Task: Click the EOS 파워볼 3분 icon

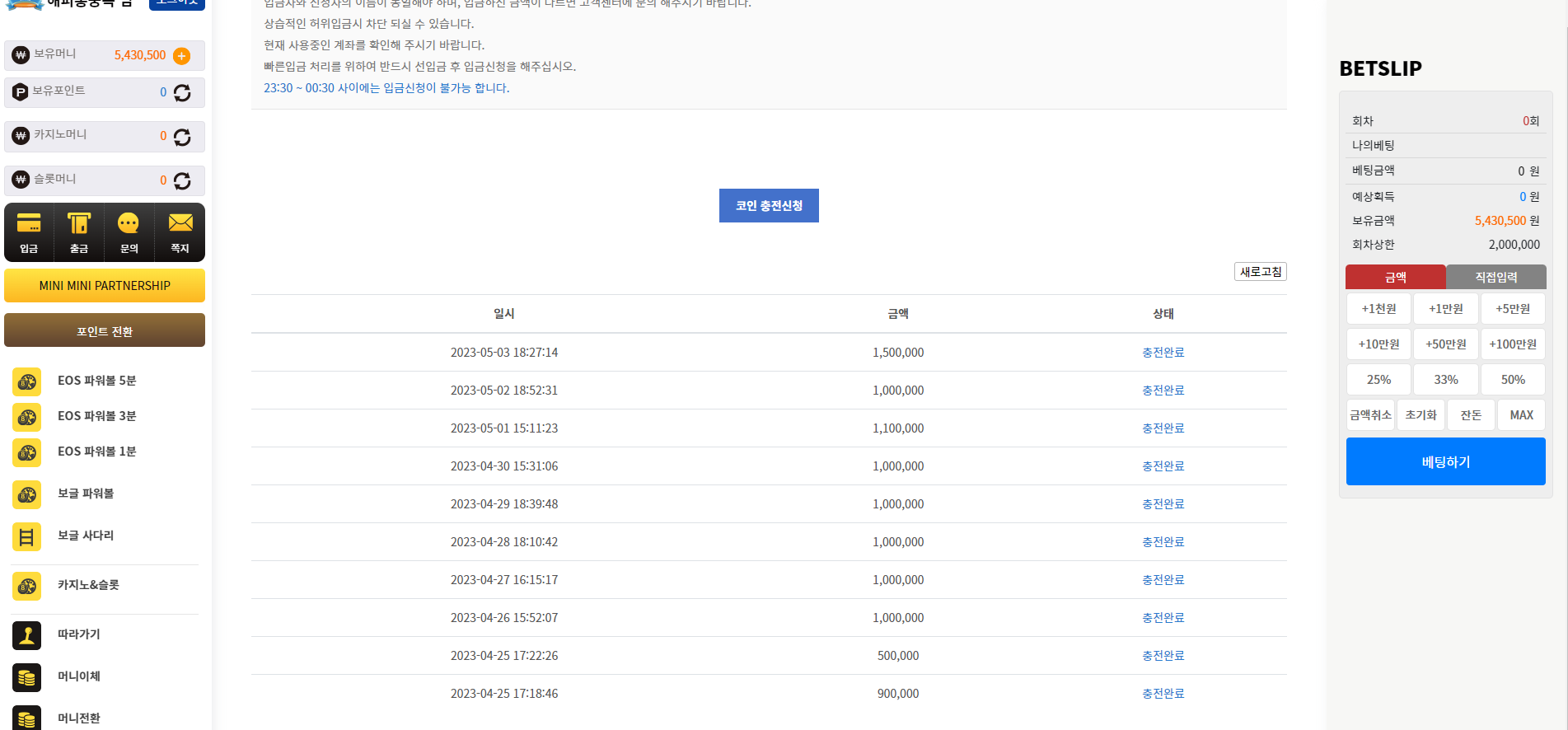Action: [27, 417]
